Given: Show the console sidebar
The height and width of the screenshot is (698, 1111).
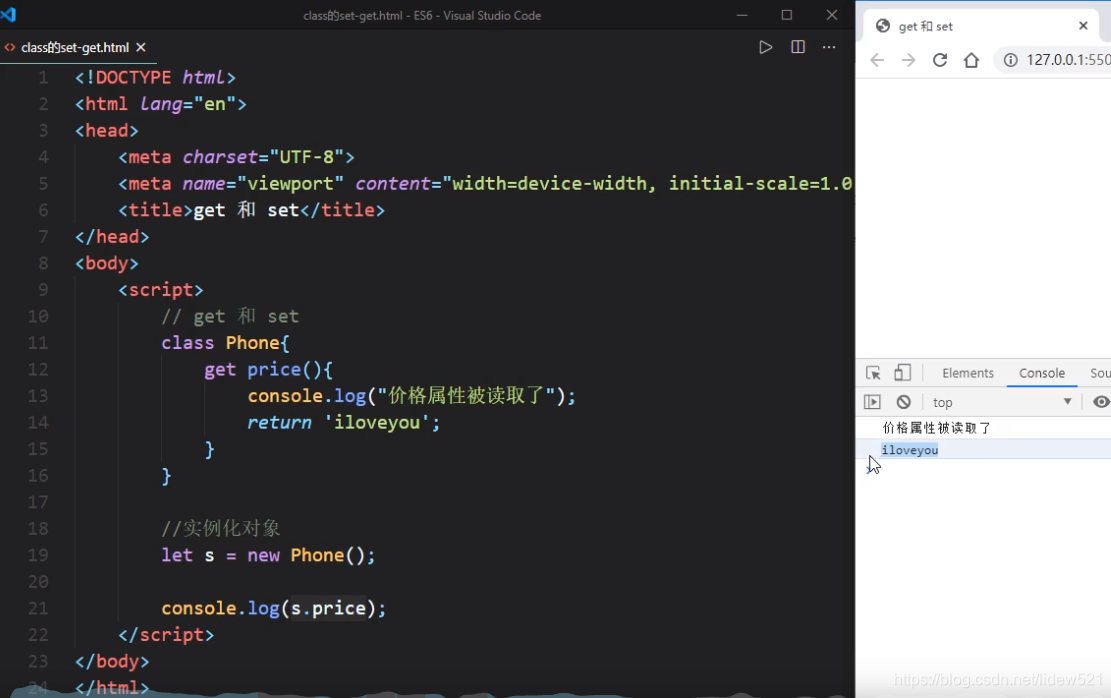Looking at the screenshot, I should 872,403.
